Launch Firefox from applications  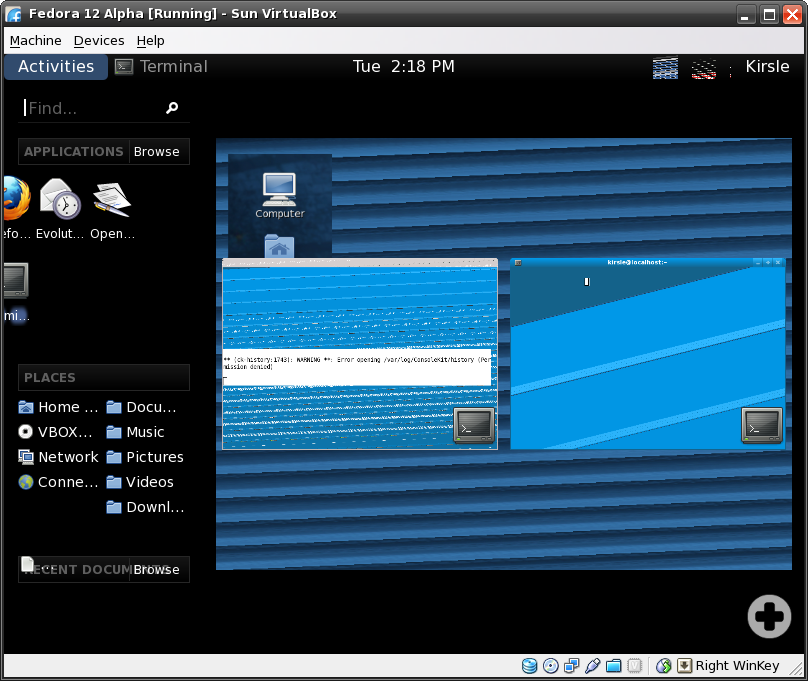[x=16, y=208]
